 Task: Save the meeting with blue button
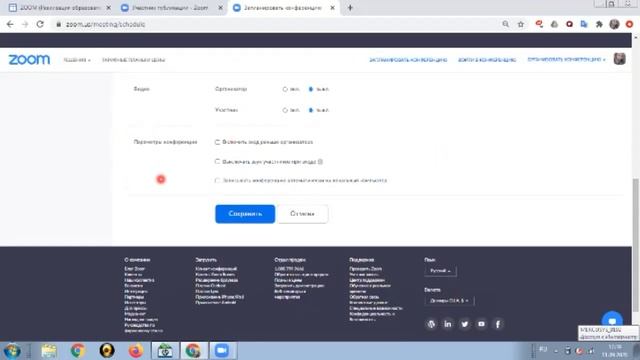point(245,214)
